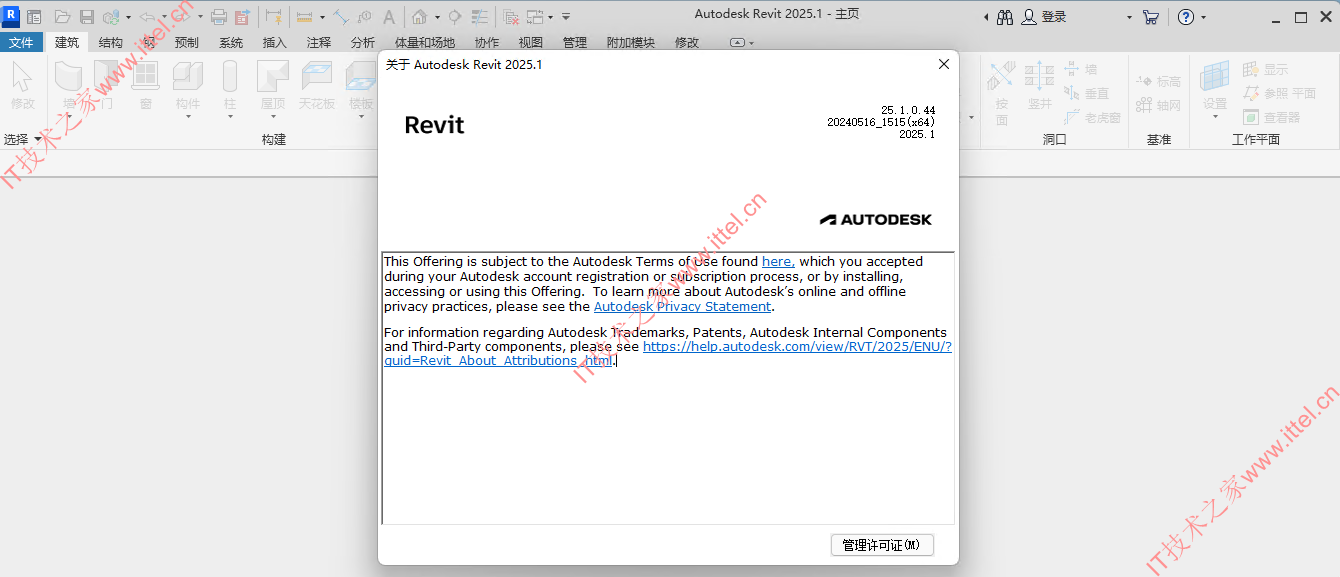
Task: Select the Window (窗) tool in the ribbon
Action: 146,85
